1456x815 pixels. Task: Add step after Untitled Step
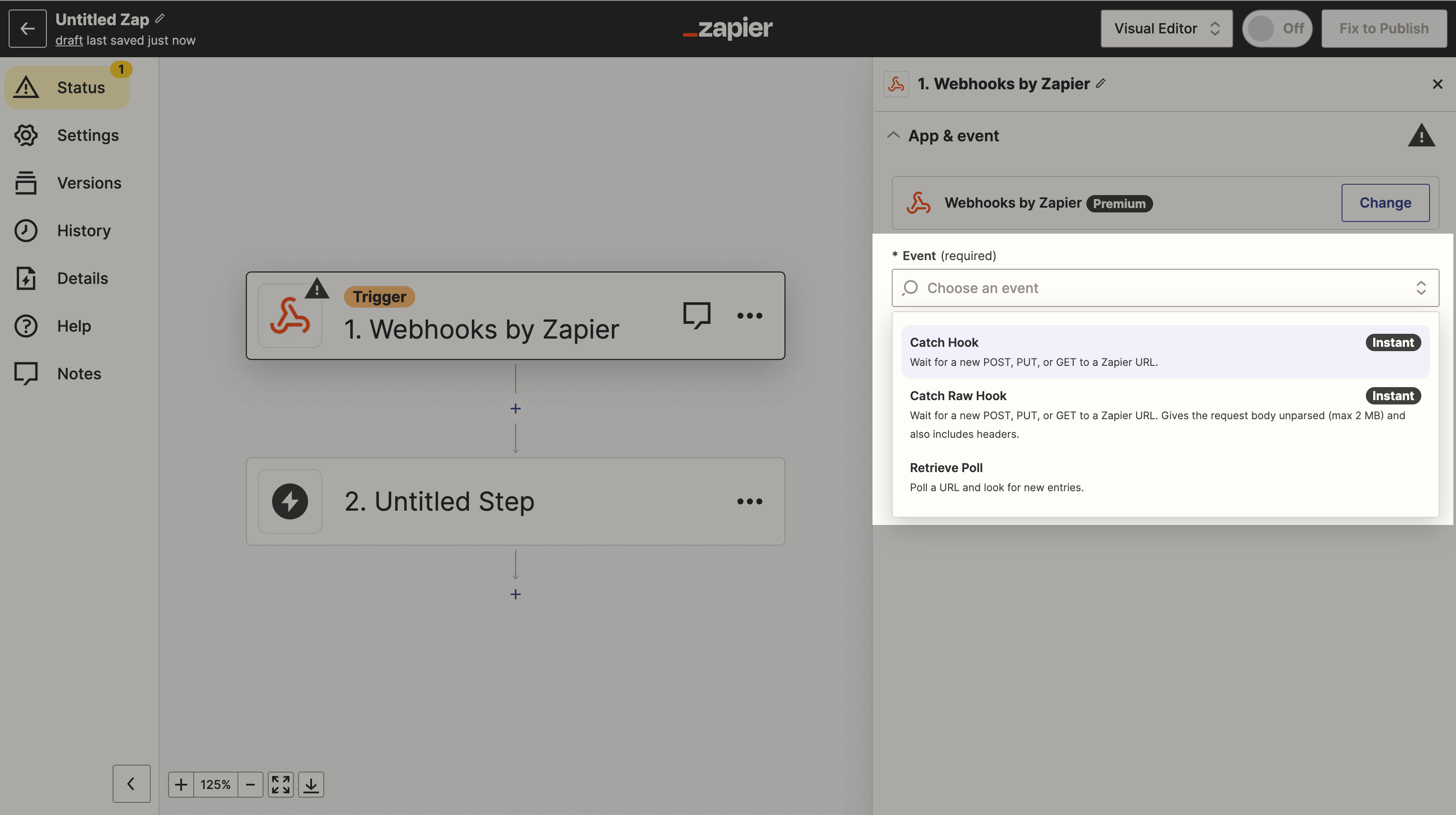[x=515, y=594]
